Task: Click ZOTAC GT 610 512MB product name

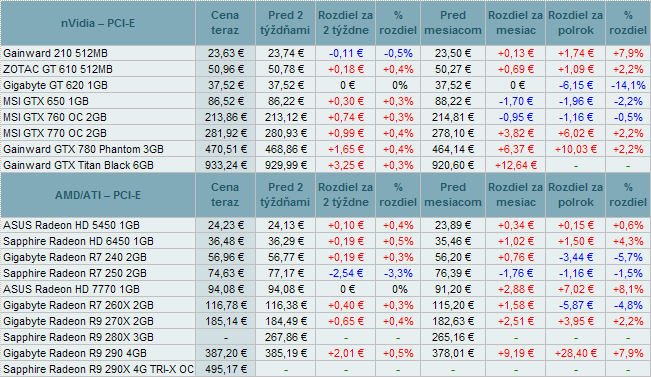Action: coord(58,69)
